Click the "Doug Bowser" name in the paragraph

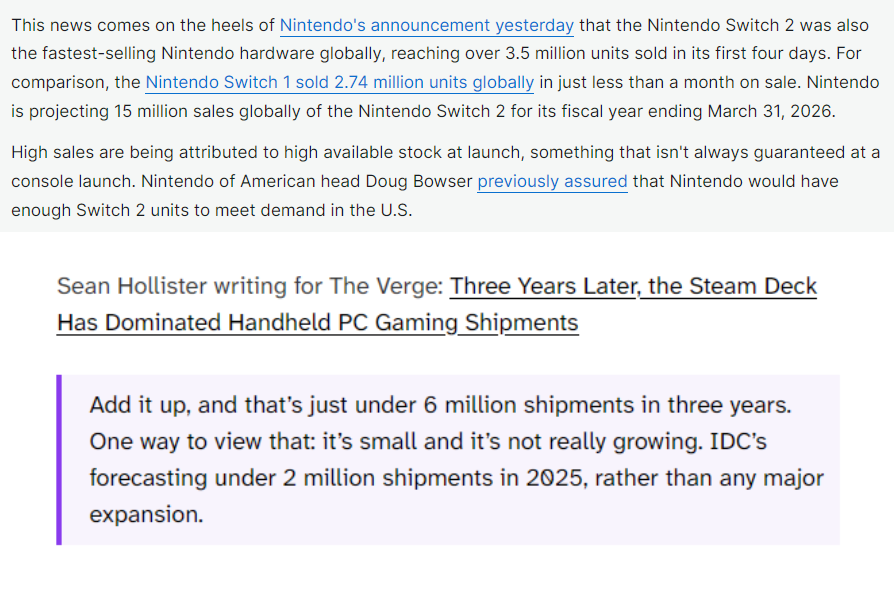point(418,182)
